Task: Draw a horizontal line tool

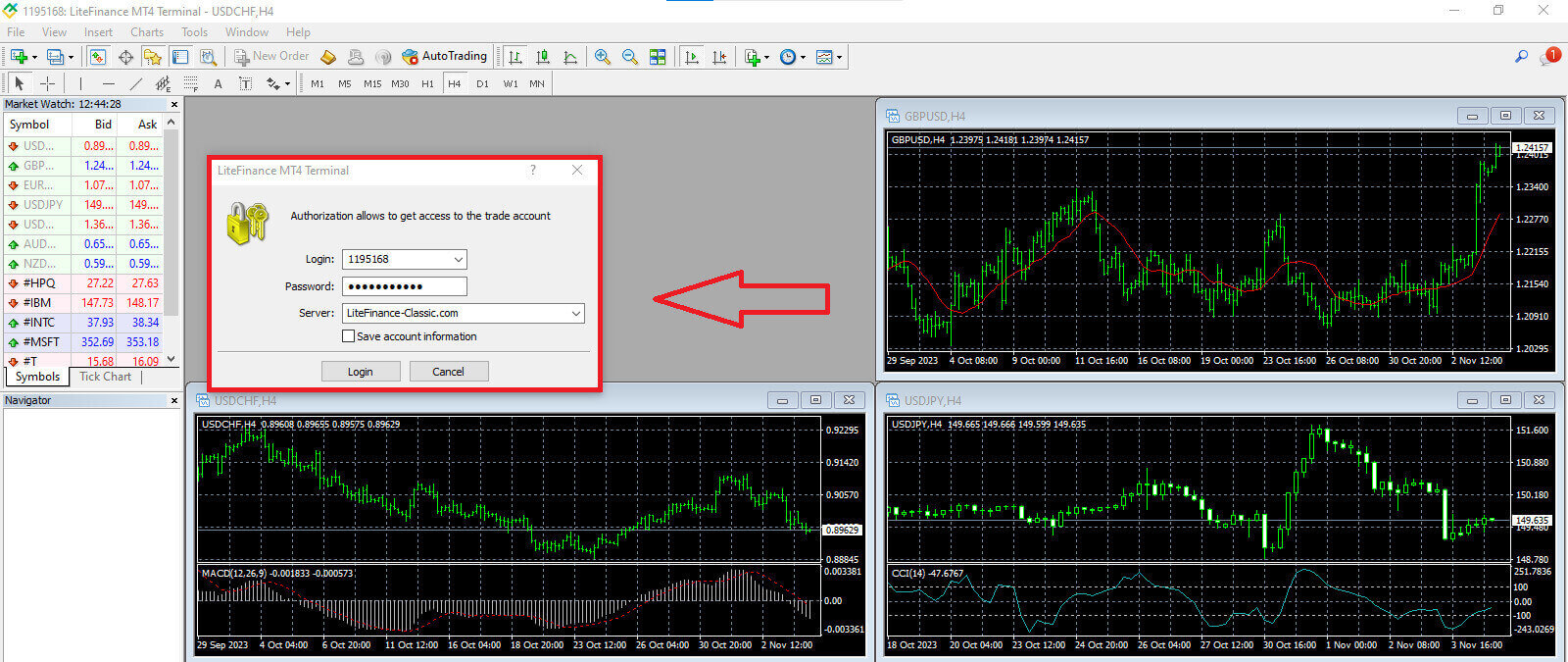Action: coord(108,84)
